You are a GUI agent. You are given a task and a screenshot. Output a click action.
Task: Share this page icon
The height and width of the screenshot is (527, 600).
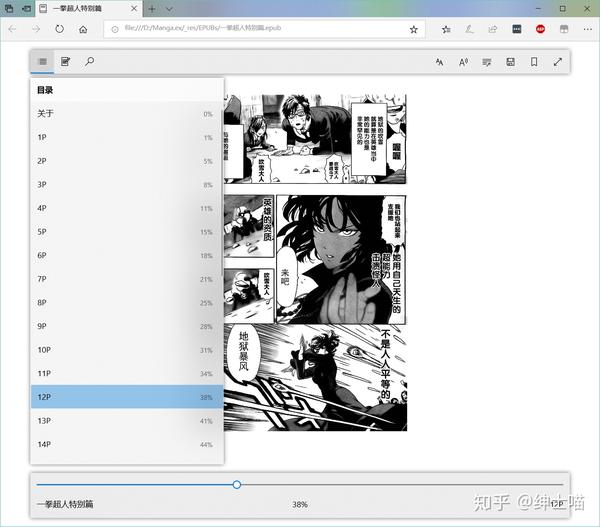[x=493, y=29]
